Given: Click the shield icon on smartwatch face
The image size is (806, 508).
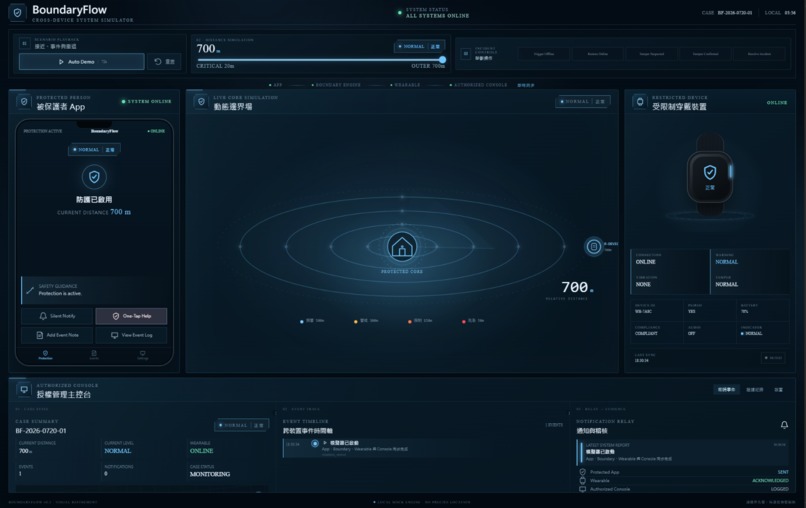Looking at the screenshot, I should 710,172.
